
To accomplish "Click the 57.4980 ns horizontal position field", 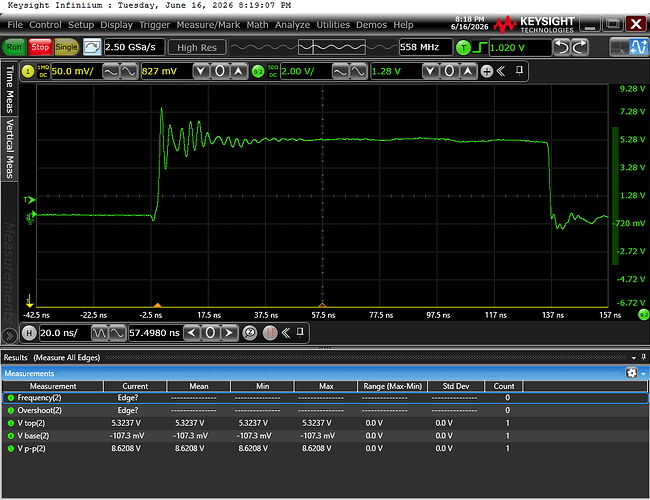I will (x=155, y=333).
